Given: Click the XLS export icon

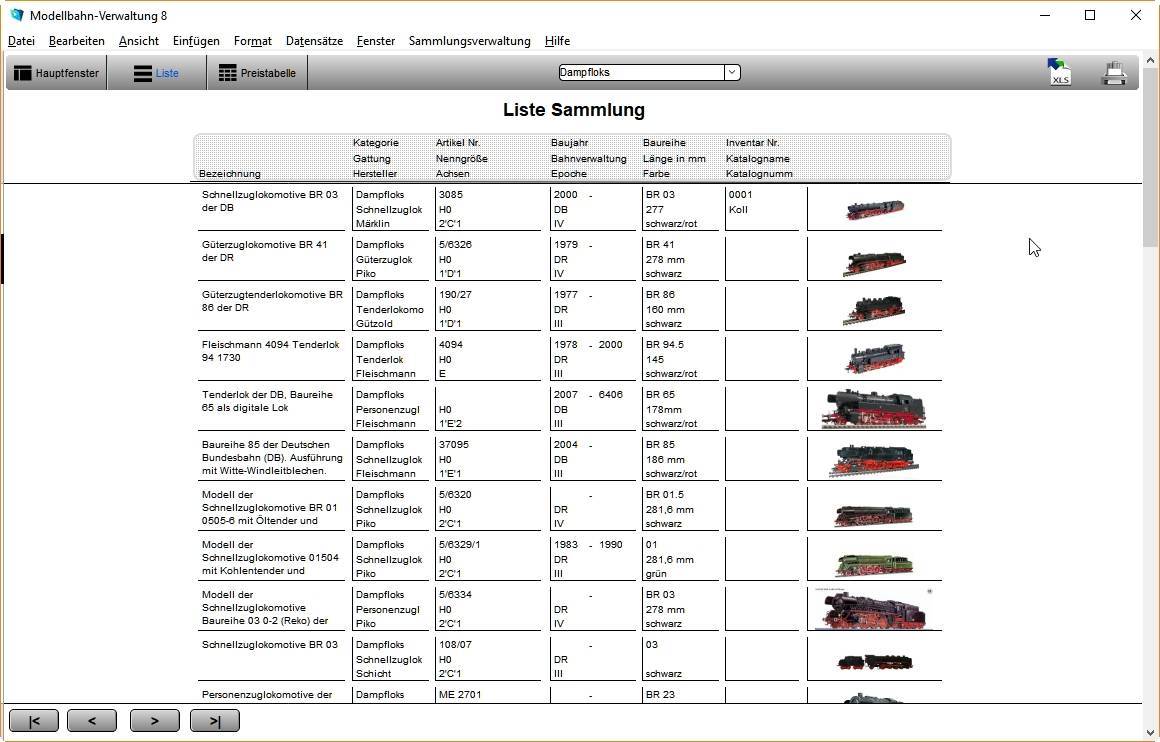Looking at the screenshot, I should pyautogui.click(x=1059, y=72).
